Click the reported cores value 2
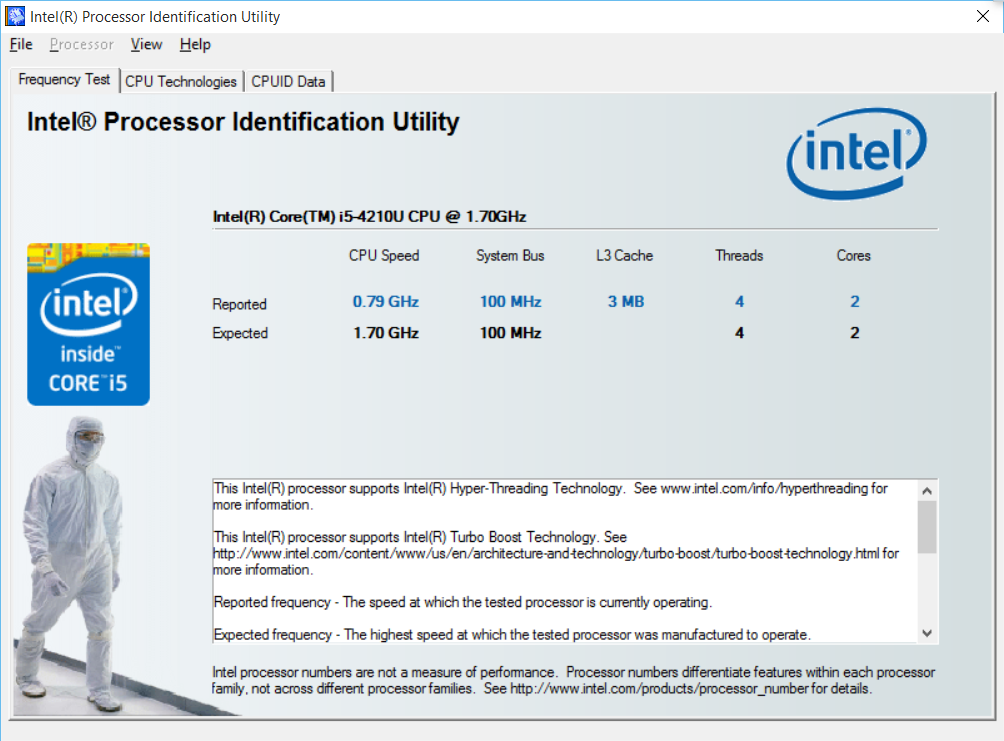 tap(855, 302)
